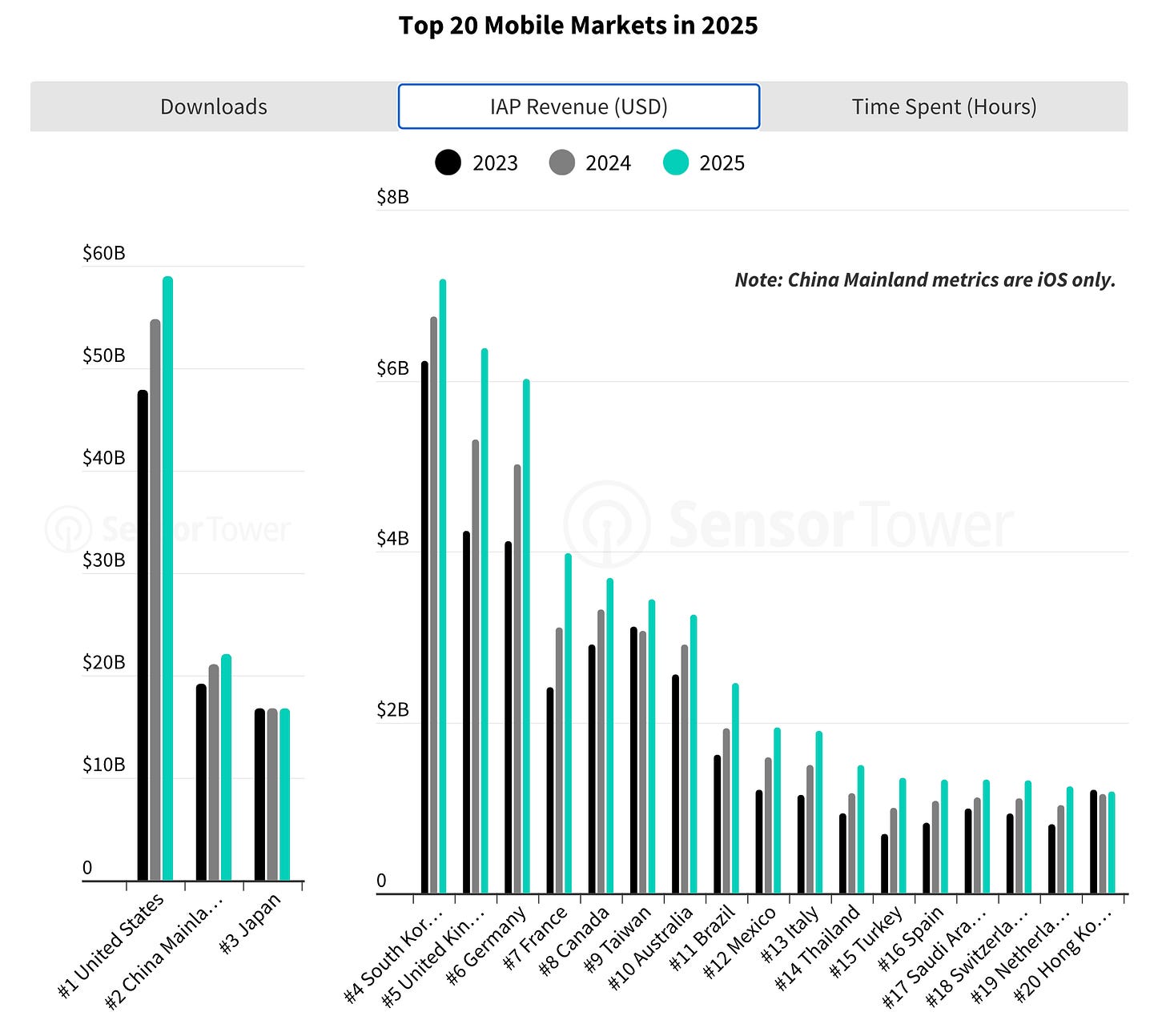Click the China Mainland iOS-only note
This screenshot has width=1166, height=1036.
[925, 279]
